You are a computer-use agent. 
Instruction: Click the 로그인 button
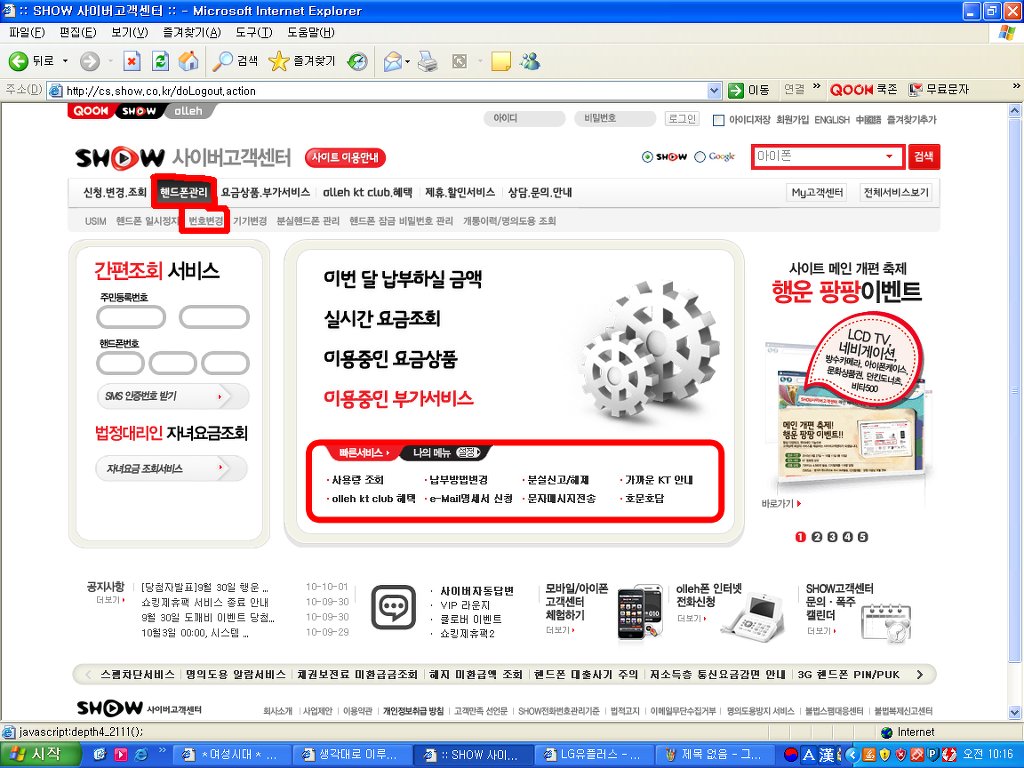[x=682, y=119]
